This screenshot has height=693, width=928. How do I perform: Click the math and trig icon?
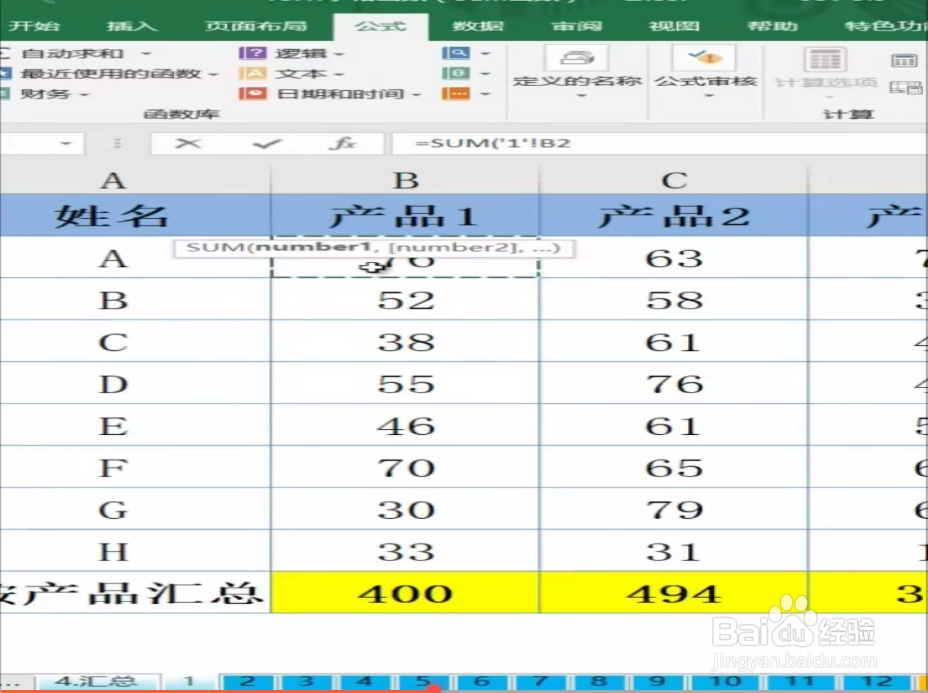coord(456,73)
